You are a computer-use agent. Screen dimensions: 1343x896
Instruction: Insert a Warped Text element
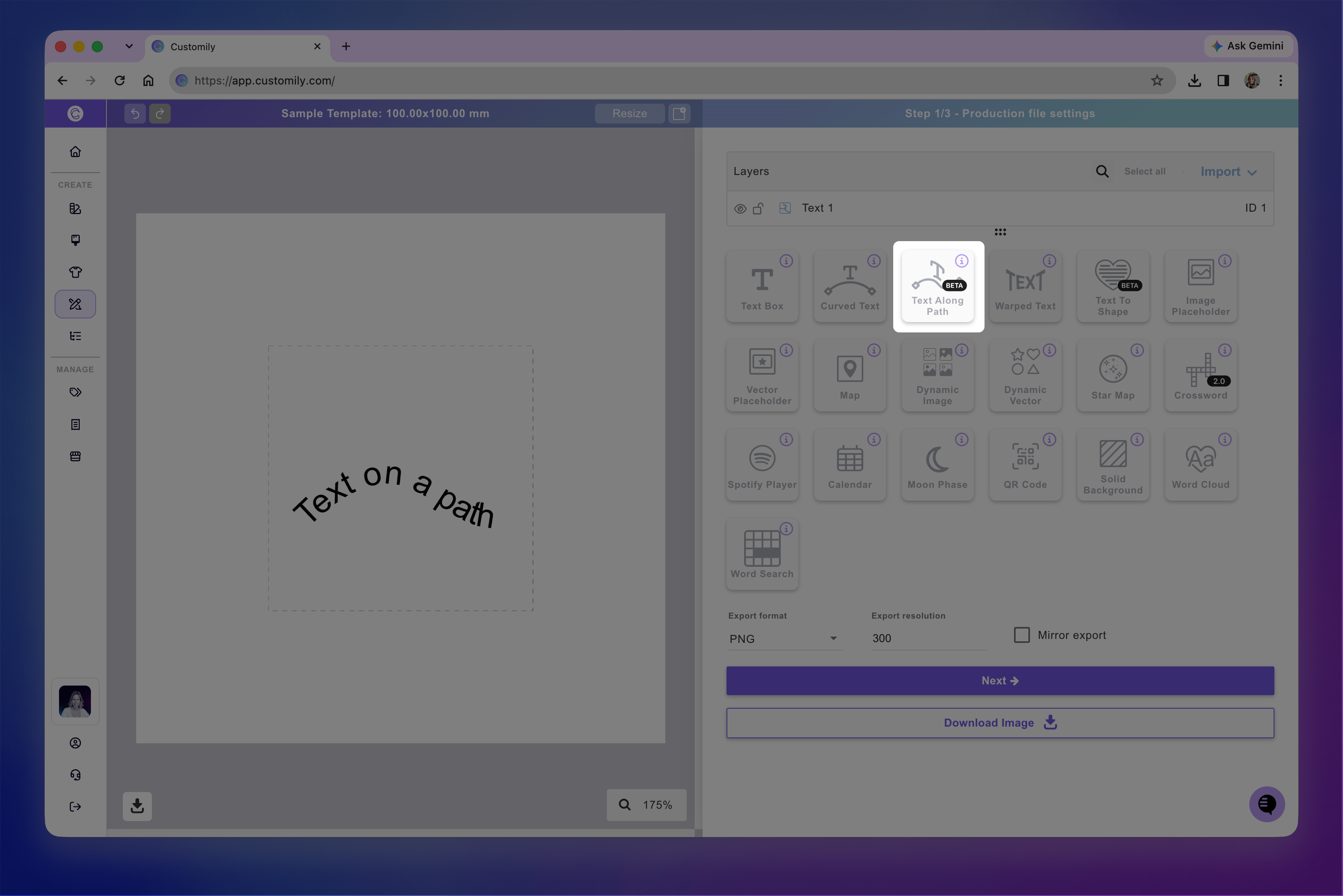[x=1025, y=286]
